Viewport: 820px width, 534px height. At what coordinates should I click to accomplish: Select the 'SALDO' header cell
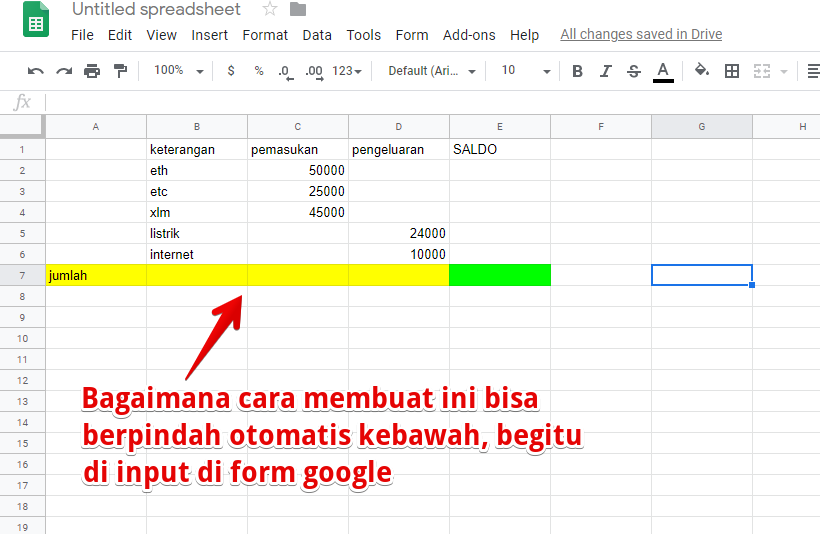(499, 150)
